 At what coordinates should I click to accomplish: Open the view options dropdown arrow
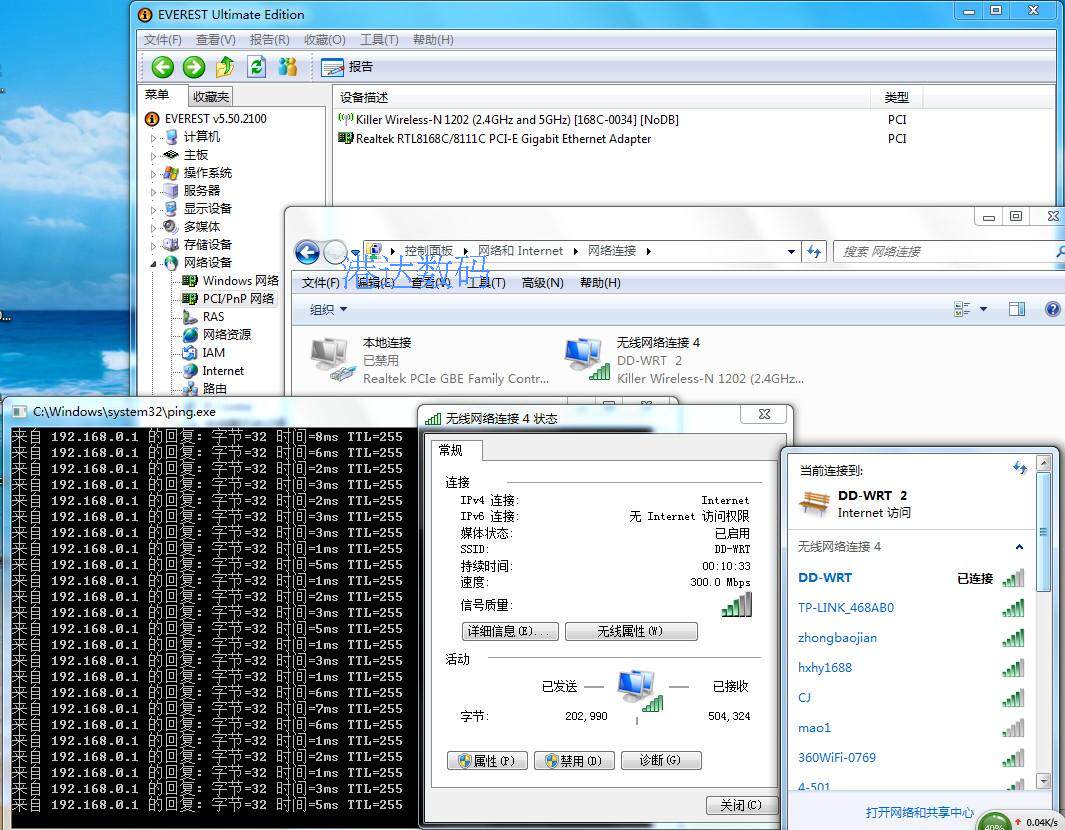click(x=983, y=309)
